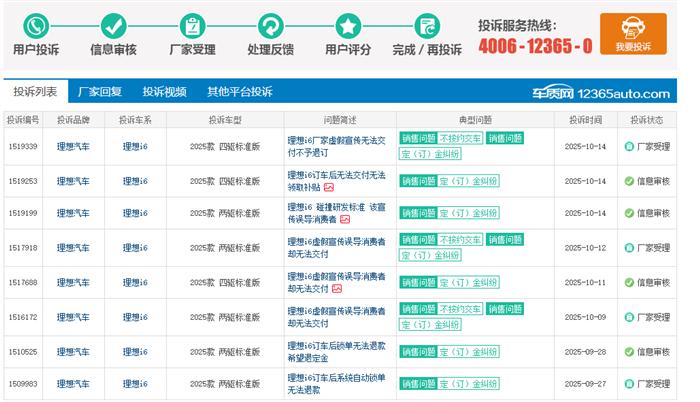Click the 用户投诉 phone step icon
The width and height of the screenshot is (700, 402).
(x=36, y=25)
